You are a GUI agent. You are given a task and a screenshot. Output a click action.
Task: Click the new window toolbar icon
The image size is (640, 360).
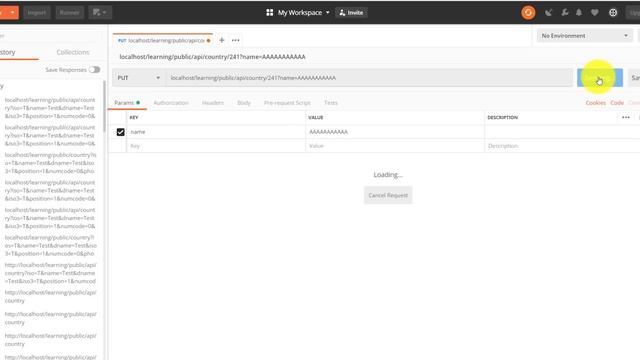[100, 13]
